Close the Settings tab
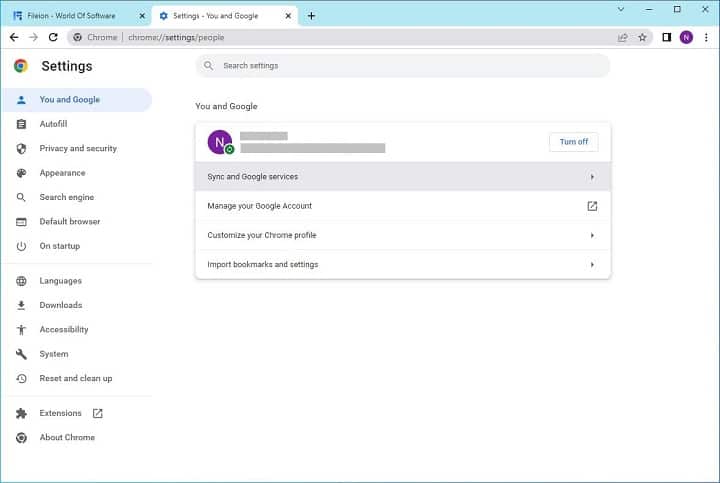 (x=288, y=16)
